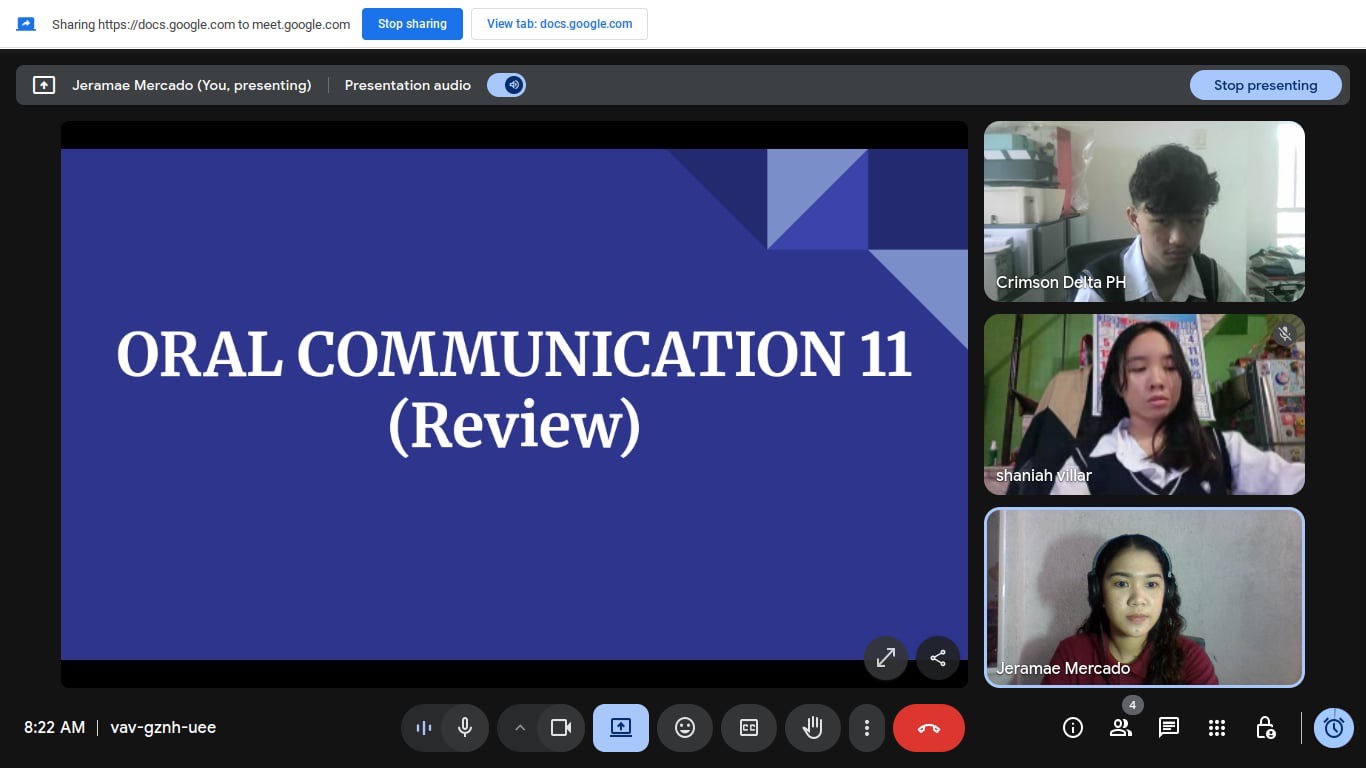This screenshot has height=768, width=1366.
Task: Click the present screen icon
Action: tap(621, 728)
